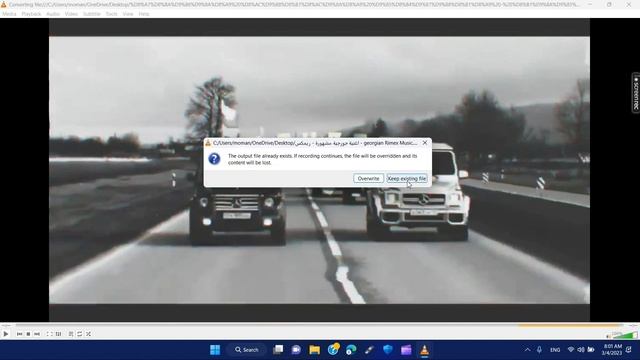Open the Wi-Fi network tray icon

tap(571, 350)
